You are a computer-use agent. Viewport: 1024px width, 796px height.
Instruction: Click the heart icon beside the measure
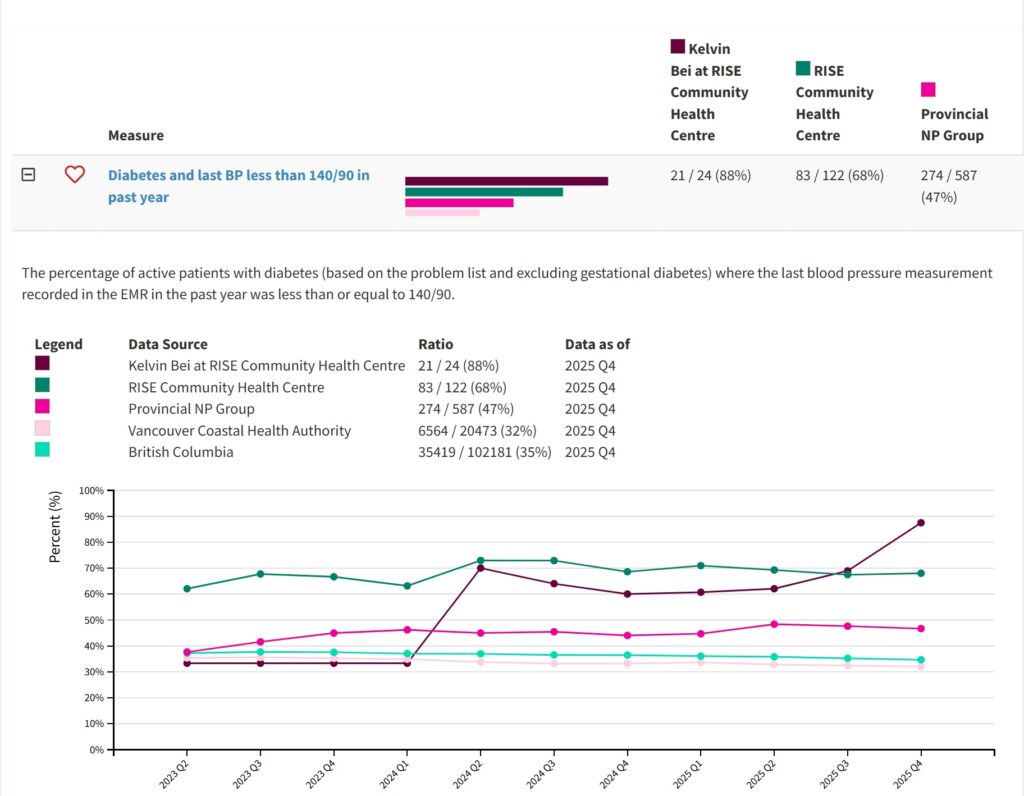74,174
